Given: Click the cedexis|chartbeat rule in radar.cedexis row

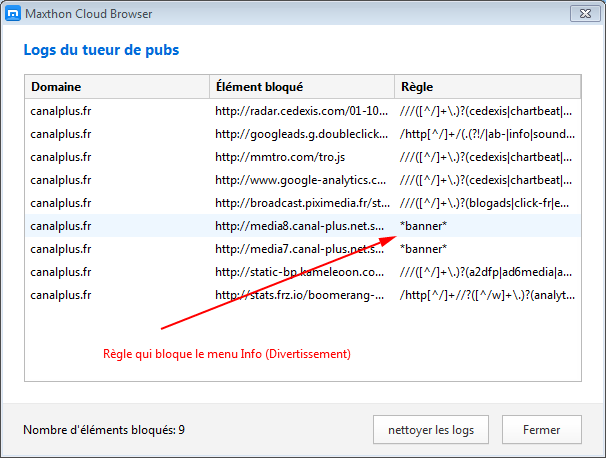Looking at the screenshot, I should [486, 111].
